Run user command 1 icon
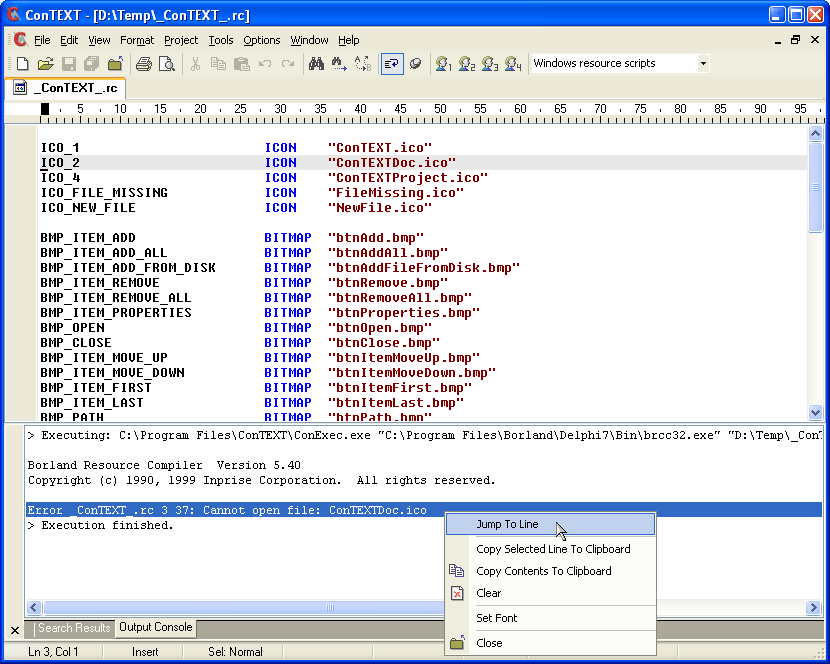This screenshot has width=830, height=664. pos(443,64)
